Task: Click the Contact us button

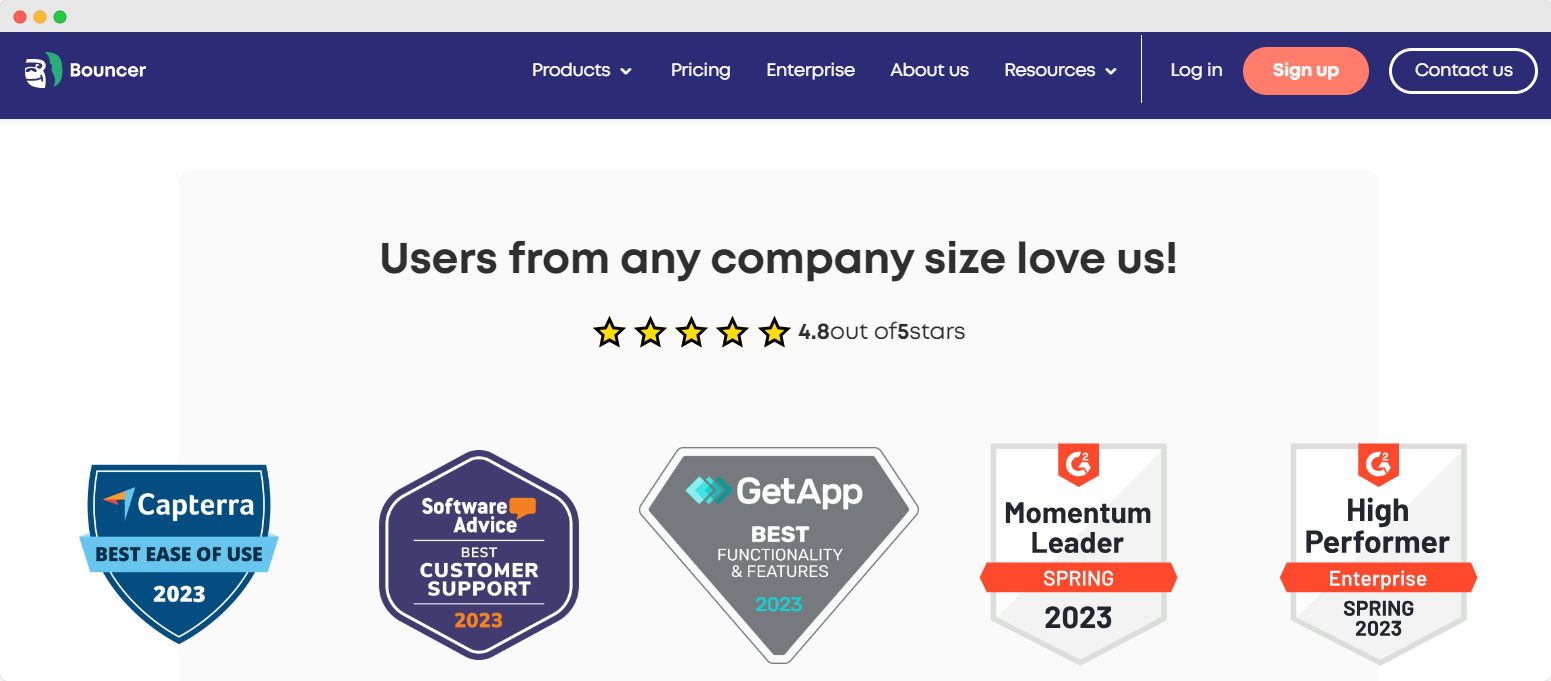Action: pos(1463,70)
